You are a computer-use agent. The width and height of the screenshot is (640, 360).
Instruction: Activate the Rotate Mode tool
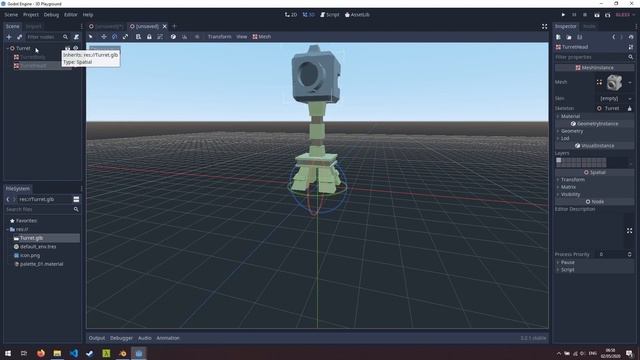[115, 37]
